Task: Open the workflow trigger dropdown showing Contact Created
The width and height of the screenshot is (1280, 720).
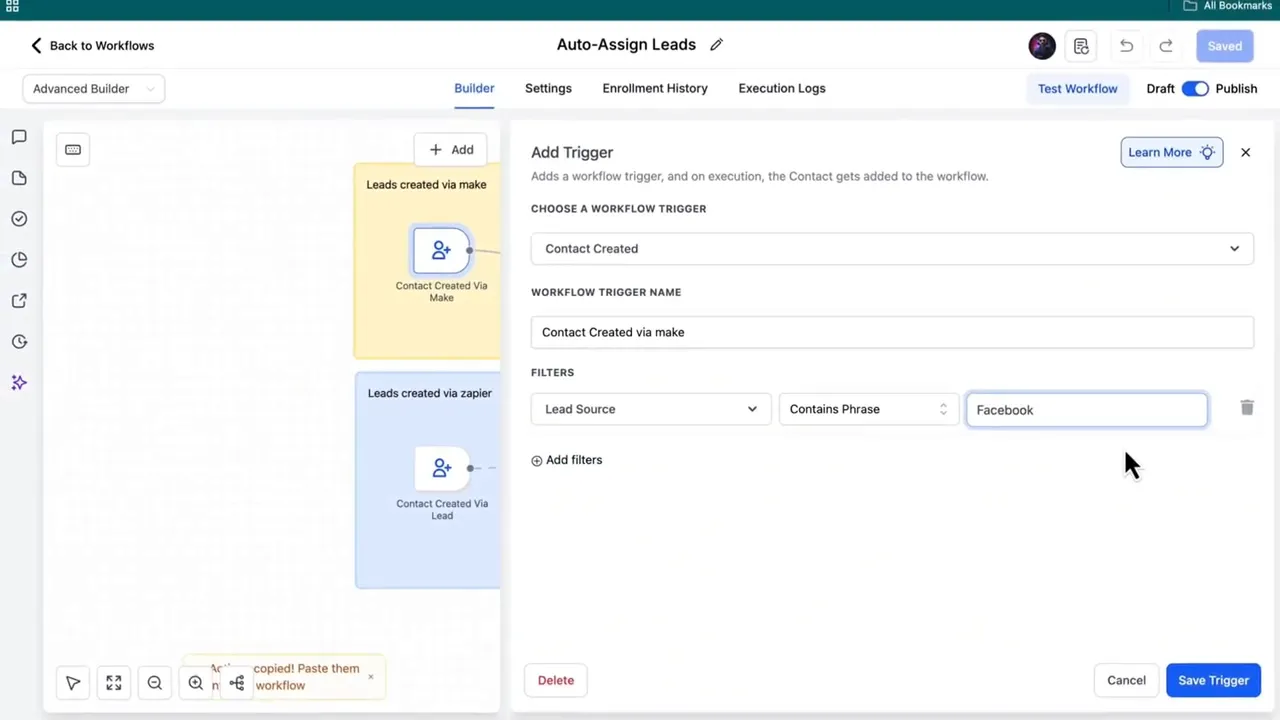Action: pyautogui.click(x=892, y=248)
